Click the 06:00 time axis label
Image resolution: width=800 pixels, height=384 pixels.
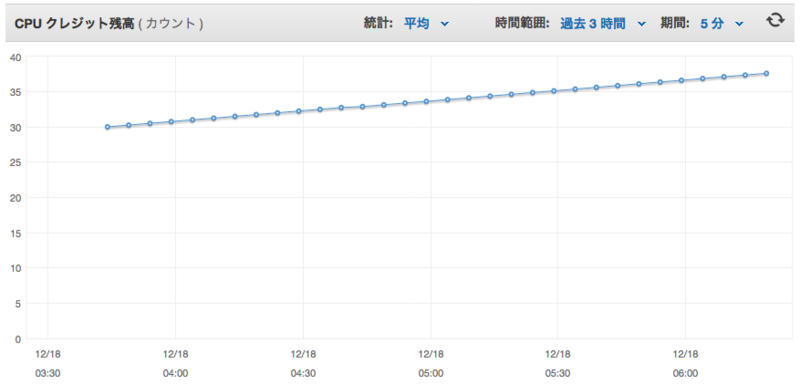pyautogui.click(x=685, y=373)
